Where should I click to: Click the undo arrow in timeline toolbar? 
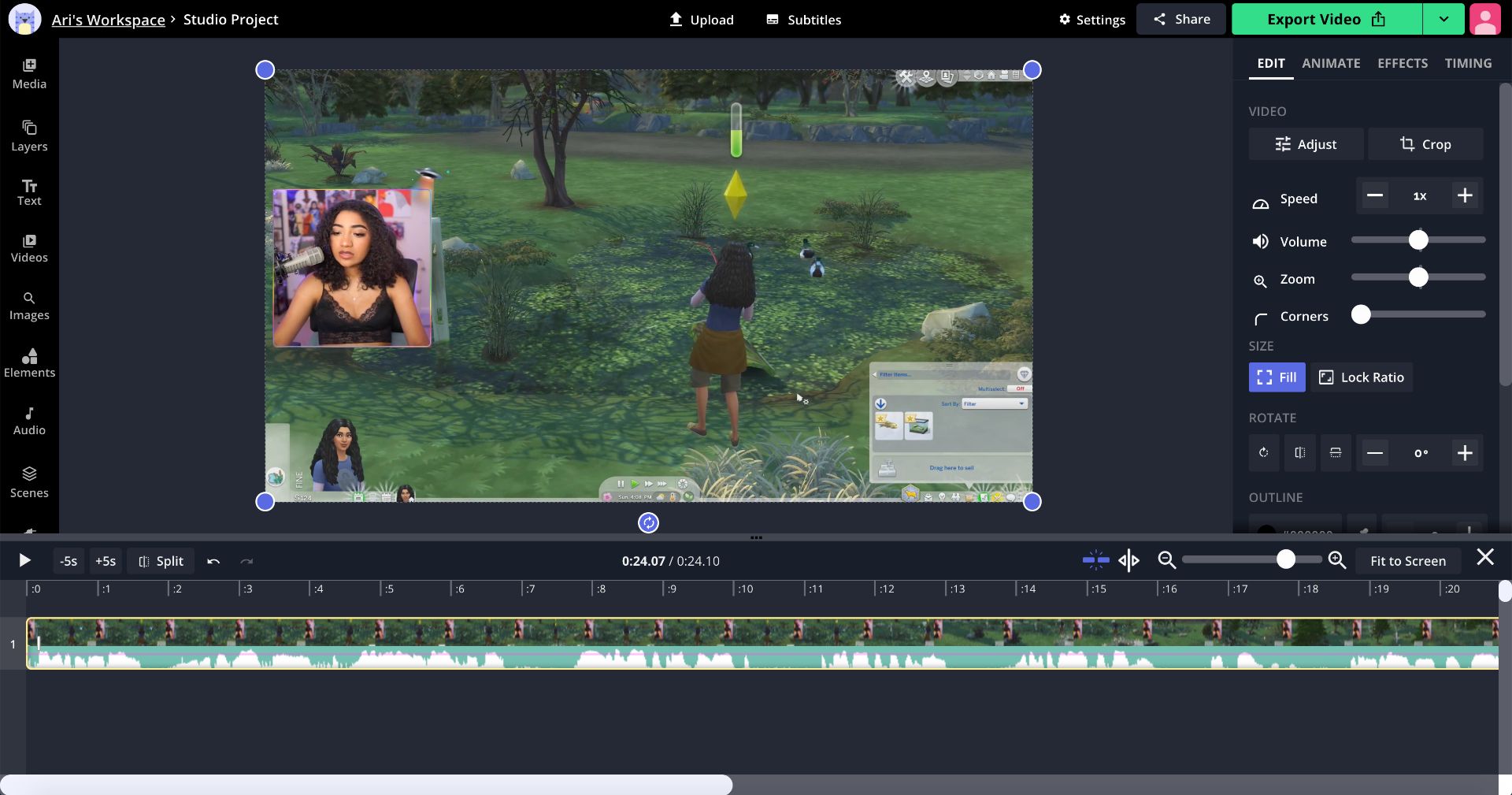(x=213, y=561)
